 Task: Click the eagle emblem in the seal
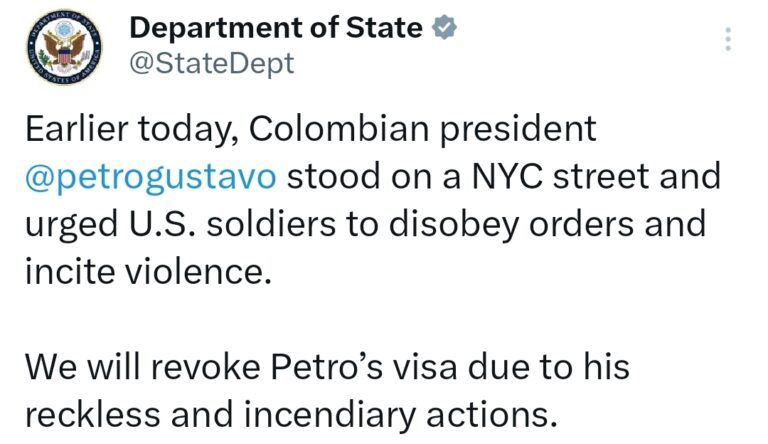click(65, 48)
